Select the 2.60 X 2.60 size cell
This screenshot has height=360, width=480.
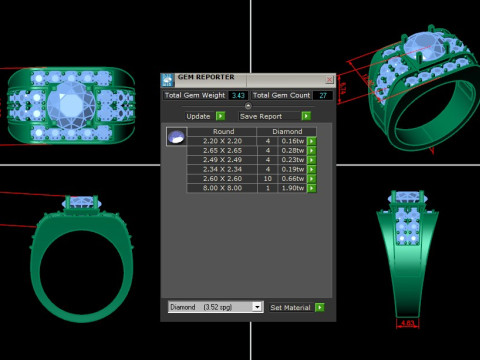click(x=222, y=179)
